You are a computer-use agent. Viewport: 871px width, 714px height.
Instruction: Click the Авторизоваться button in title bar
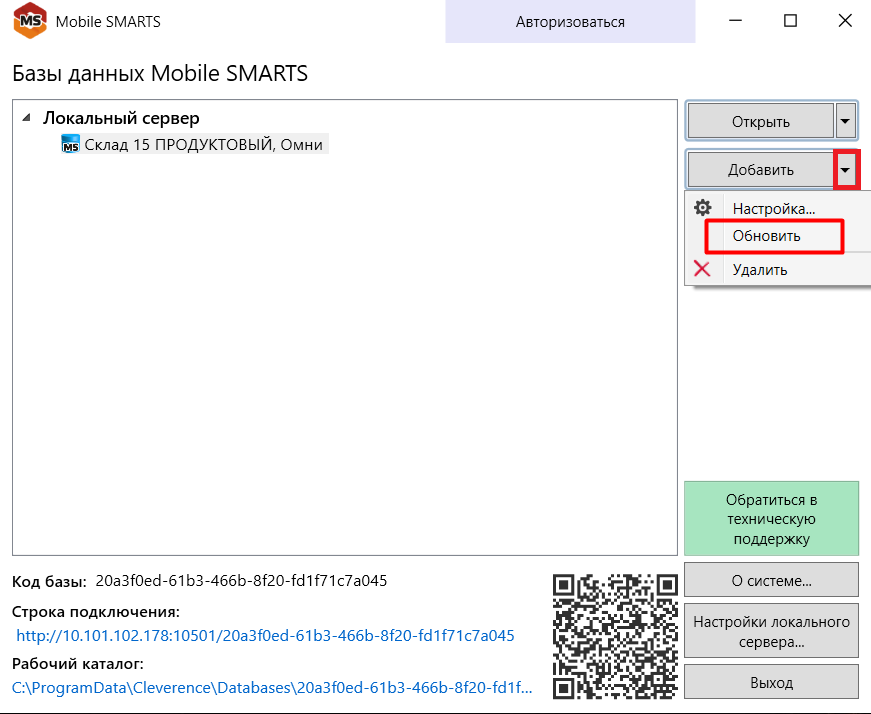click(x=570, y=21)
